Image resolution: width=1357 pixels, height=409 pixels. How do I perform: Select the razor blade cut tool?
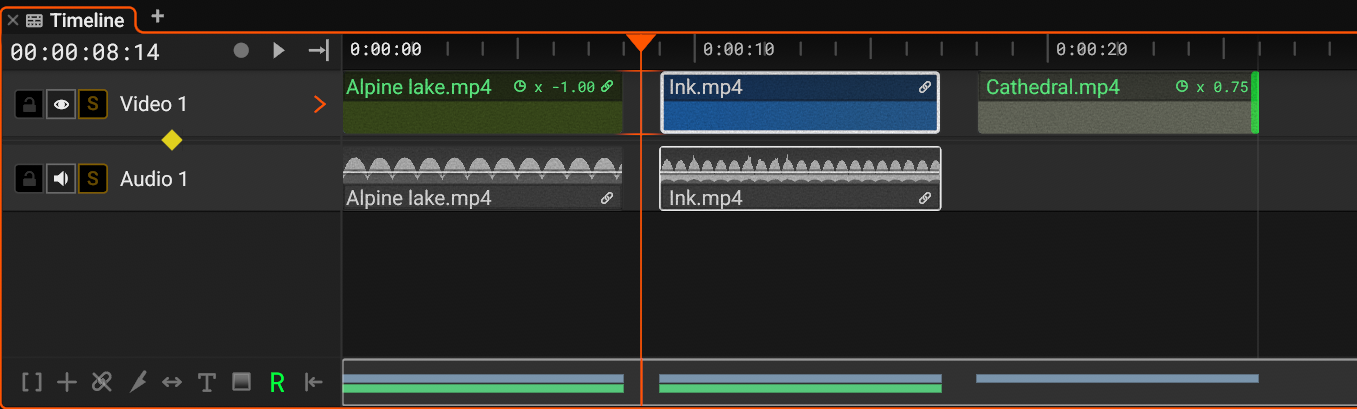137,382
